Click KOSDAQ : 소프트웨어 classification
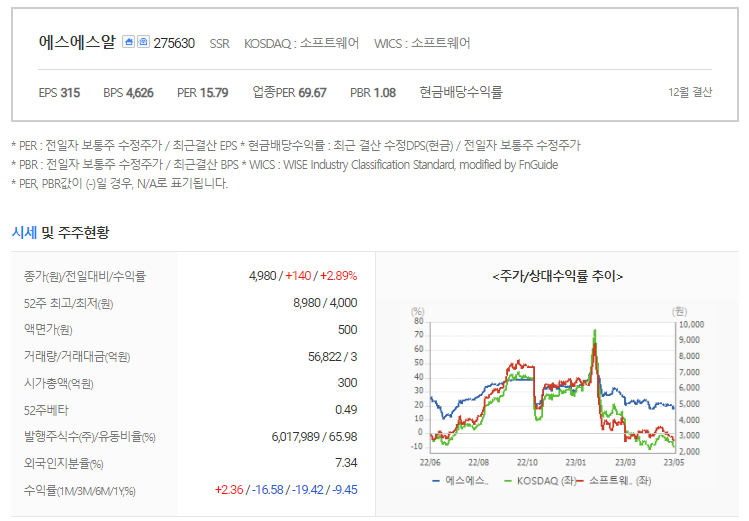The image size is (749, 521). [x=301, y=43]
